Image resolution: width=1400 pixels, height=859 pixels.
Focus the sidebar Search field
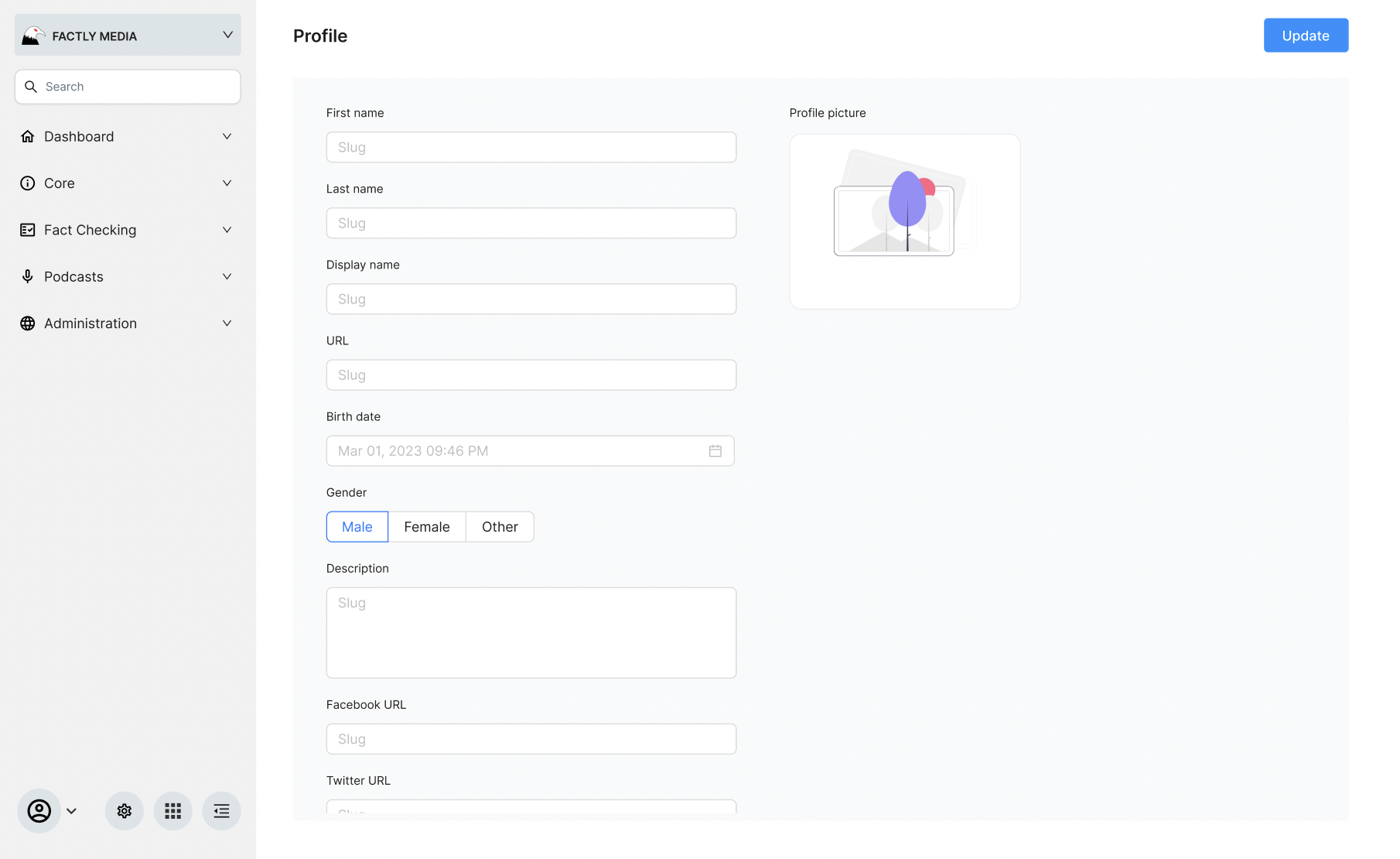pyautogui.click(x=128, y=87)
